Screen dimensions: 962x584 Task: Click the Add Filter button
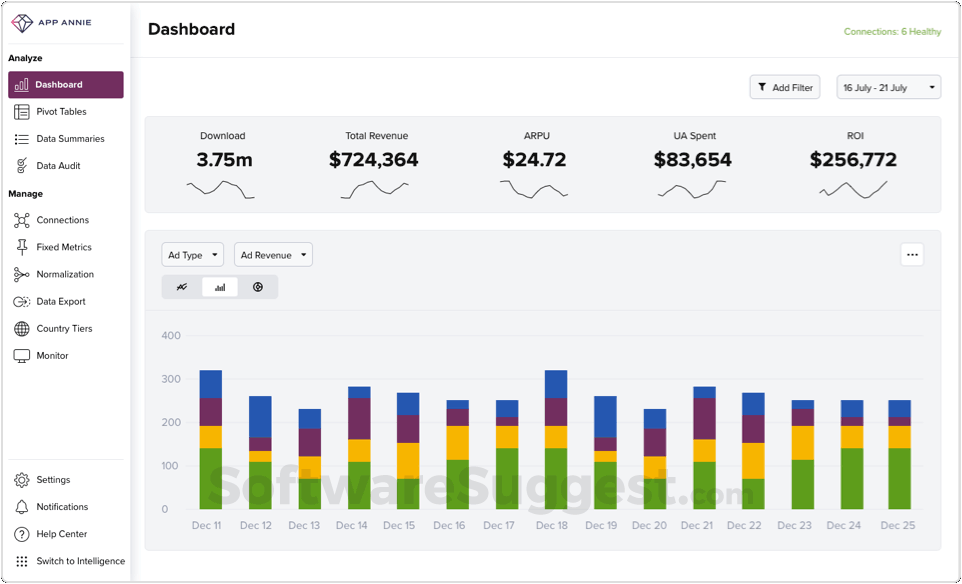click(x=785, y=87)
